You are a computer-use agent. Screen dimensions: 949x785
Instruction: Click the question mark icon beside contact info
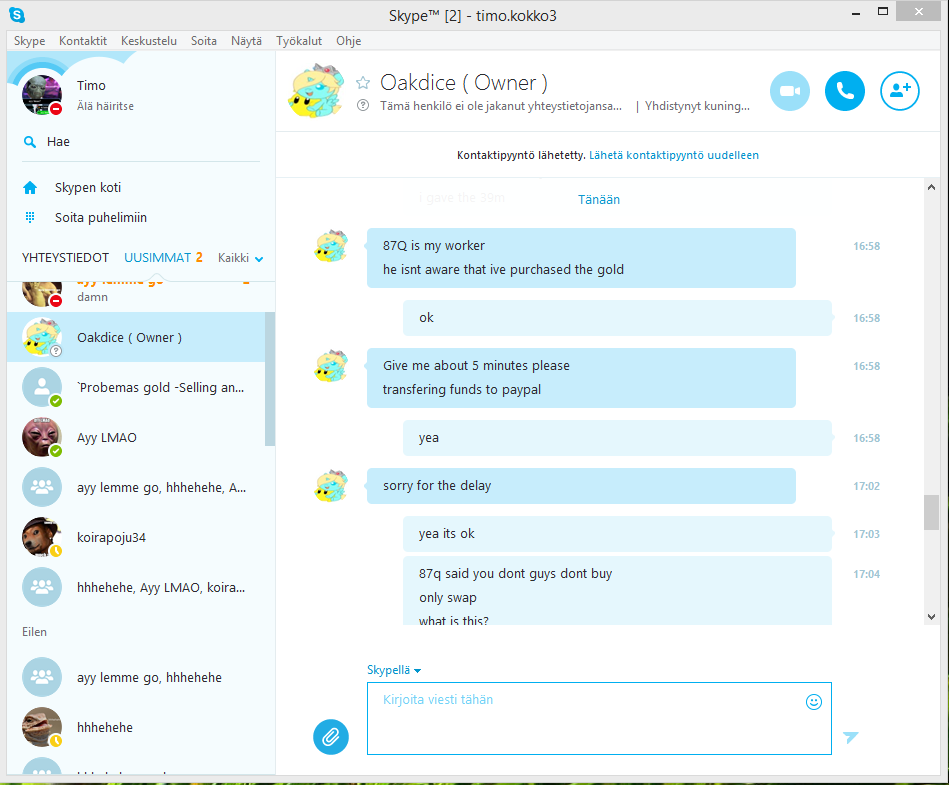point(363,105)
